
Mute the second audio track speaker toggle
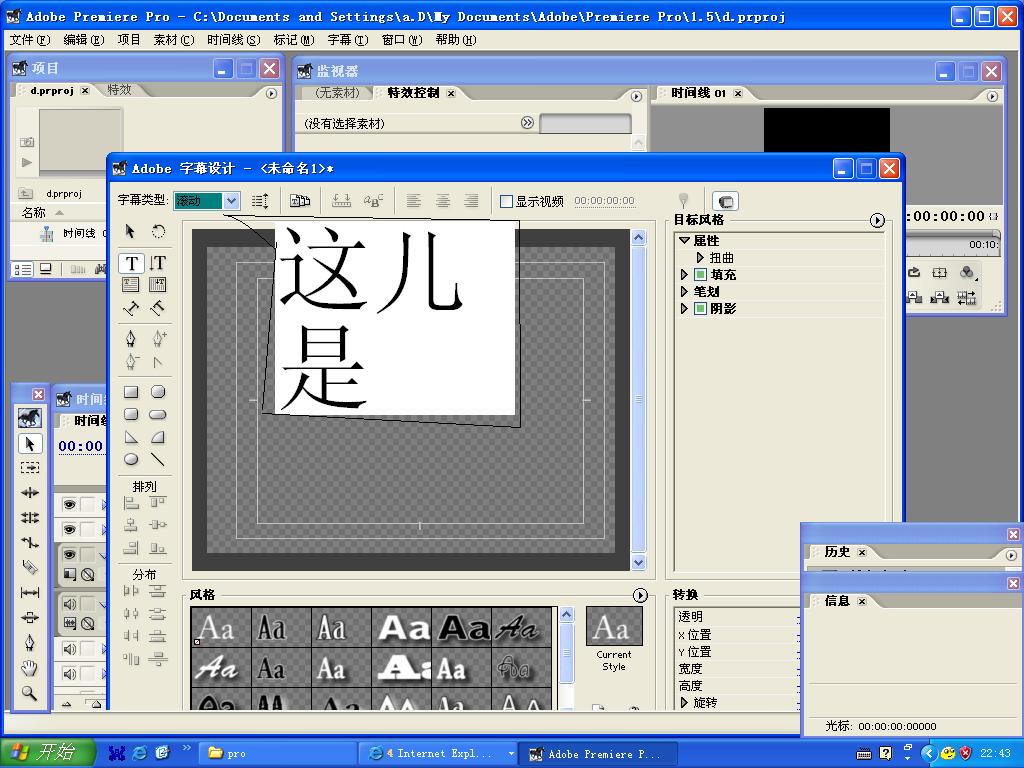(x=69, y=648)
